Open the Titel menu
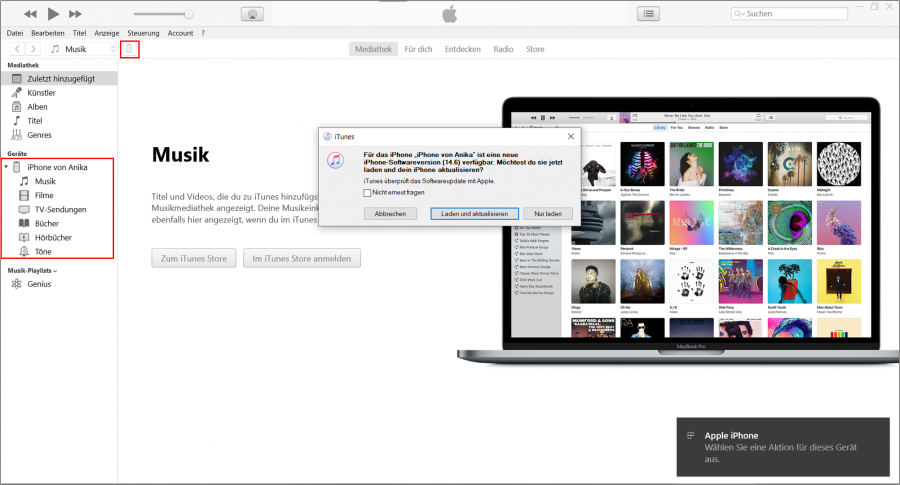The image size is (900, 485). (x=79, y=33)
